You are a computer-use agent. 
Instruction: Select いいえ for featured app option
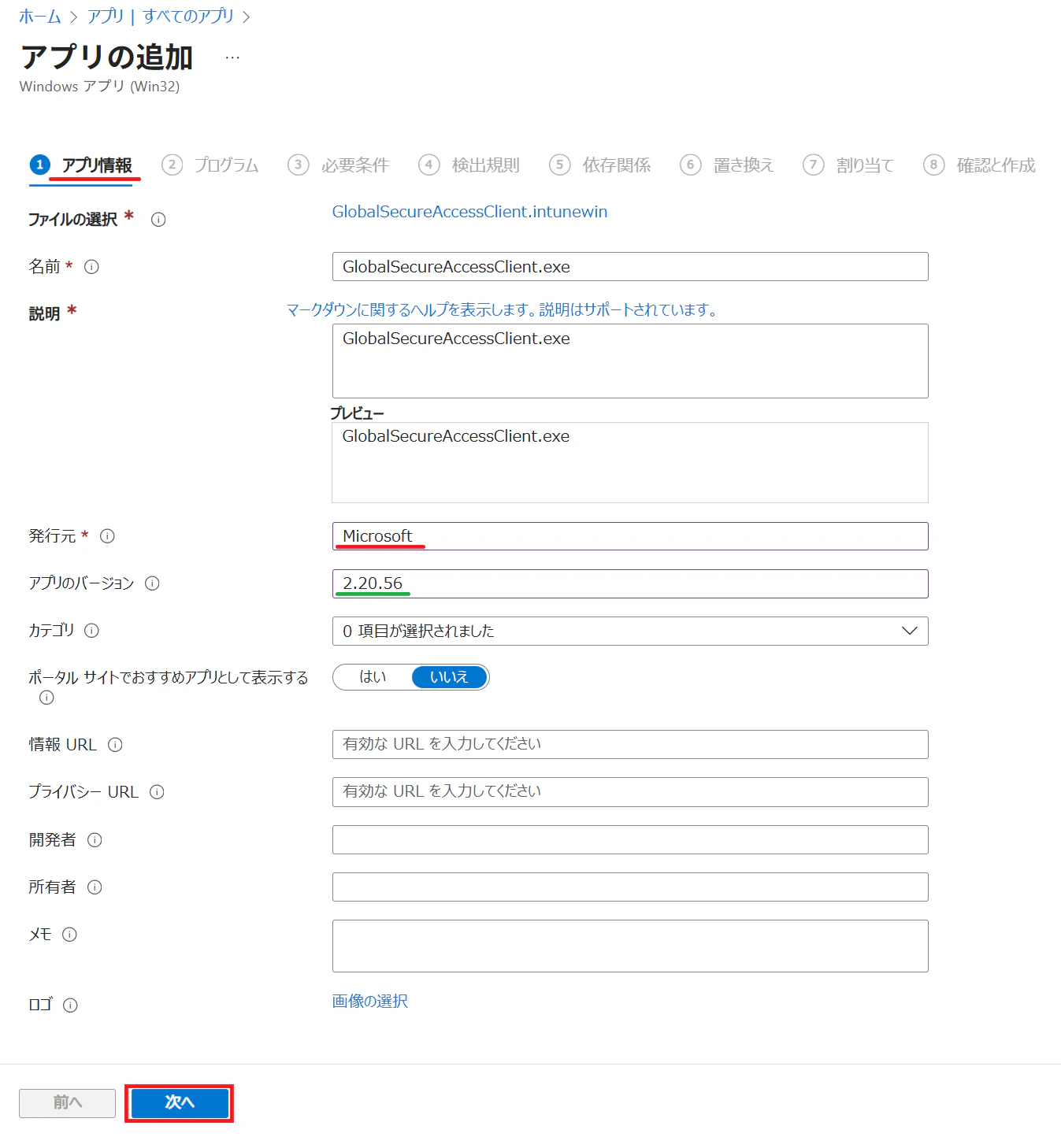coord(449,677)
